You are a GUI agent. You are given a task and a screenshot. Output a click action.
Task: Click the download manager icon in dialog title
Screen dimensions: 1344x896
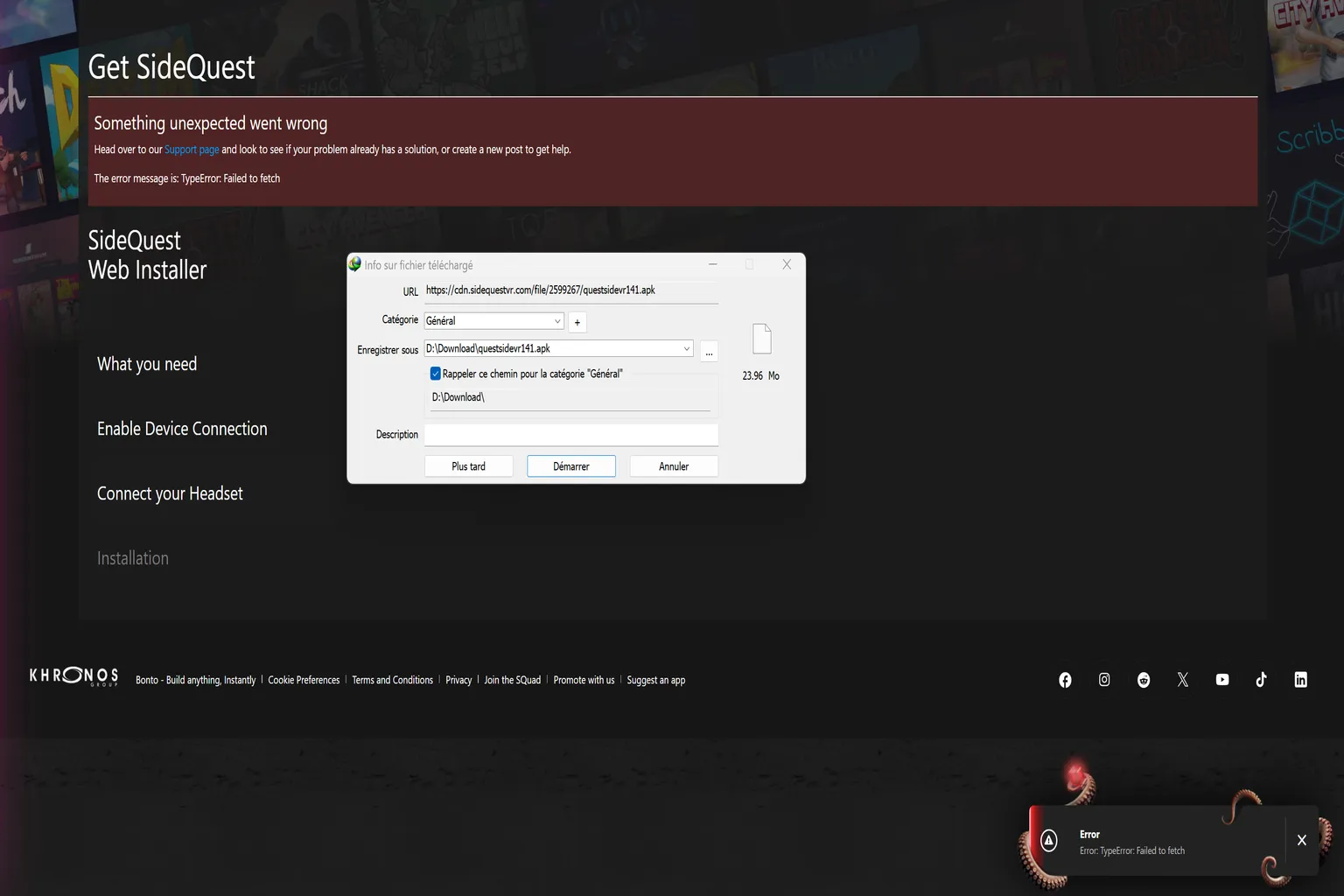click(355, 264)
